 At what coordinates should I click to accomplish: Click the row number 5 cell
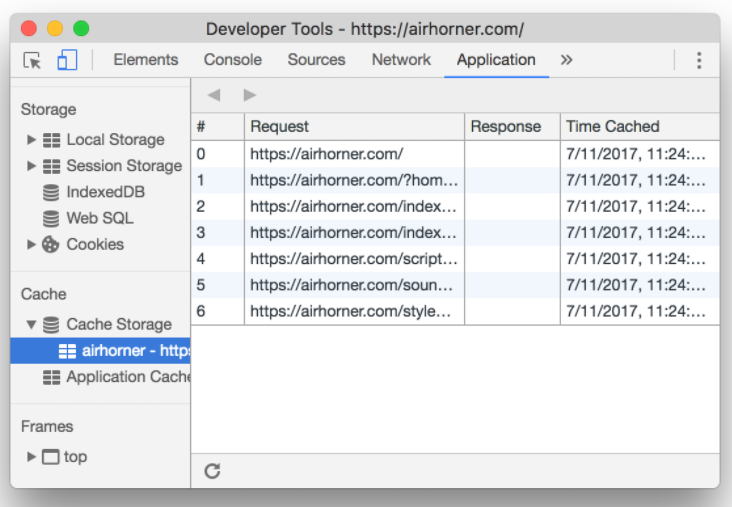218,285
